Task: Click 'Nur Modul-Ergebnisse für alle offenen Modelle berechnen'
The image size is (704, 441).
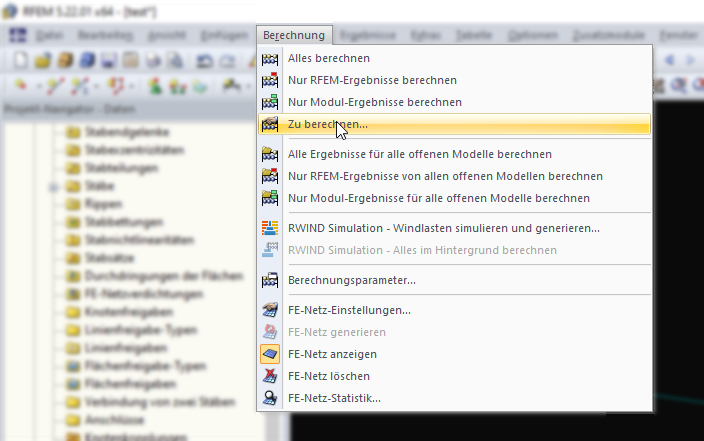Action: [454, 198]
